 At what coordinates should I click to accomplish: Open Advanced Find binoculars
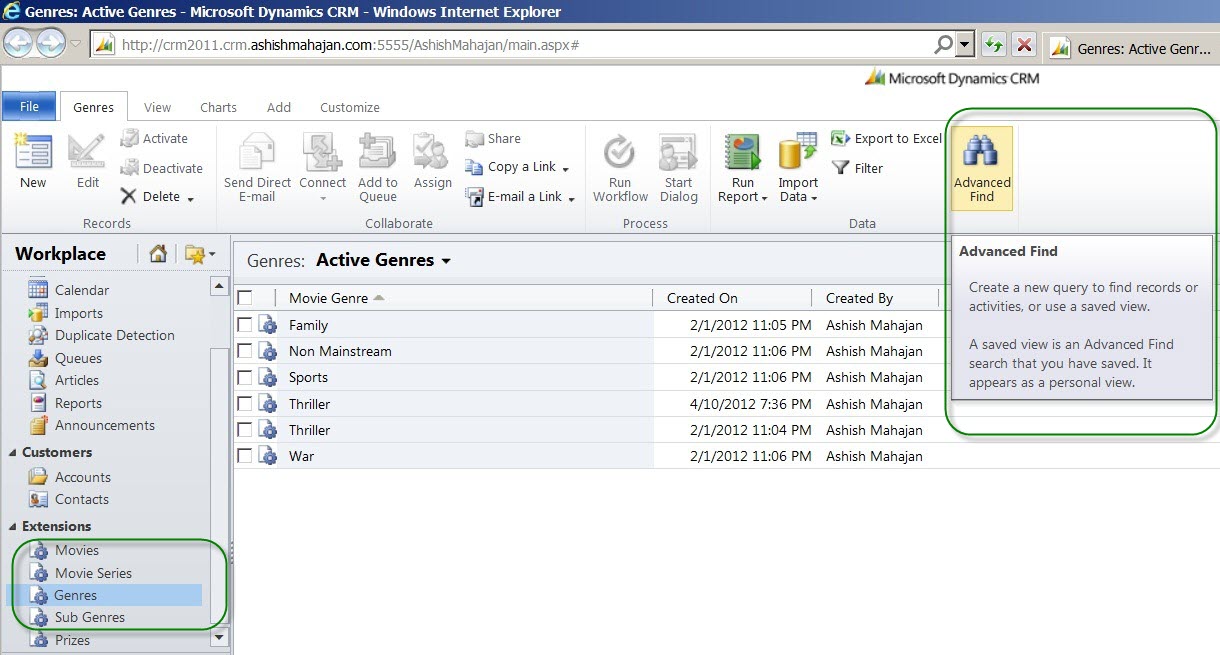[x=982, y=168]
